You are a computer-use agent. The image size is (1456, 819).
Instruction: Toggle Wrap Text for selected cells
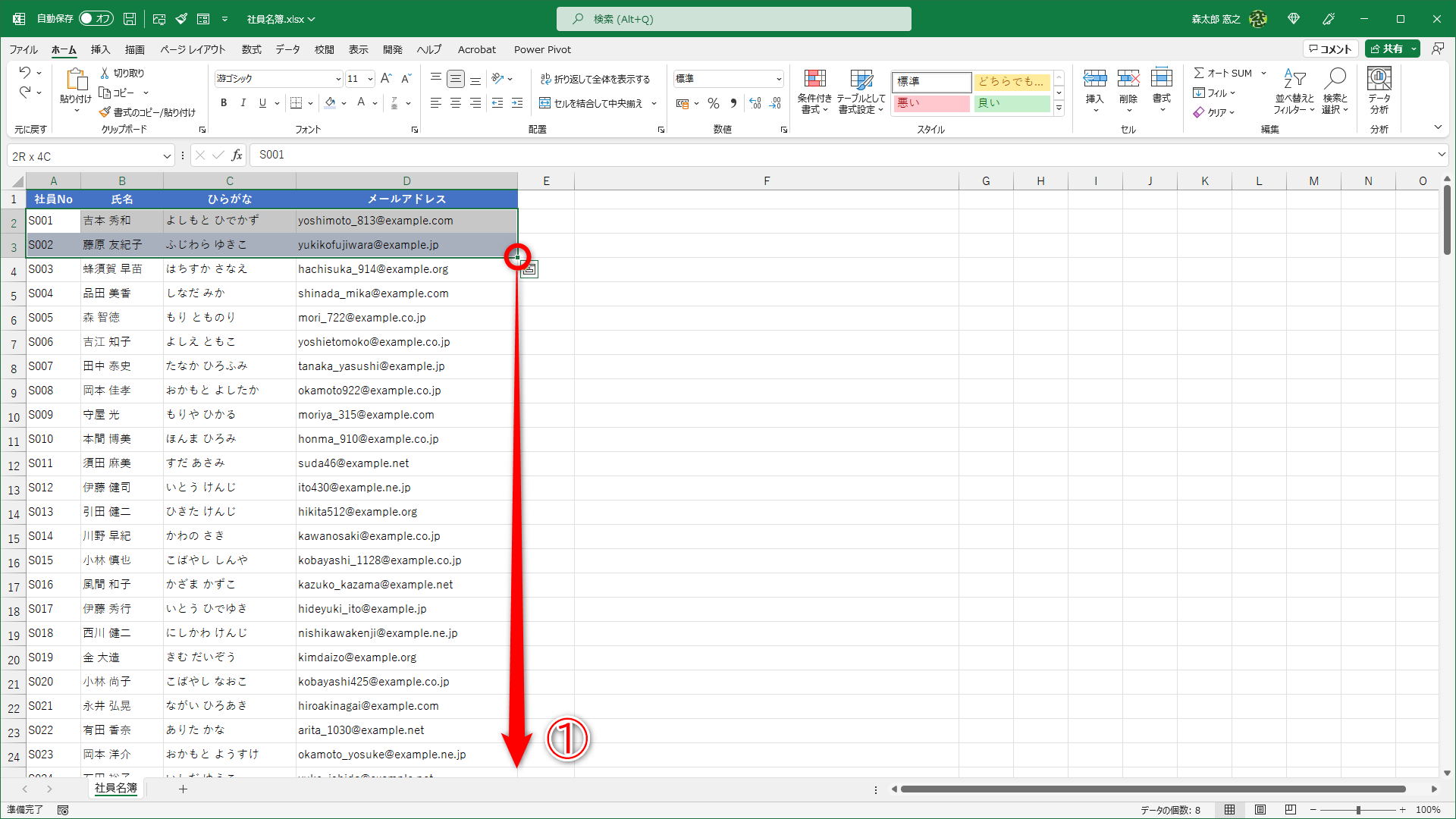pyautogui.click(x=595, y=79)
